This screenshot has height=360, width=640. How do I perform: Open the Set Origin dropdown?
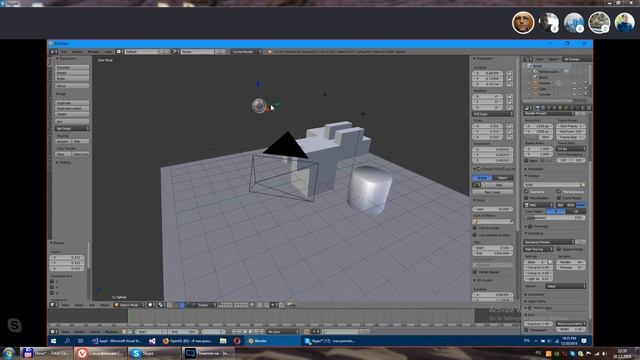pyautogui.click(x=72, y=129)
